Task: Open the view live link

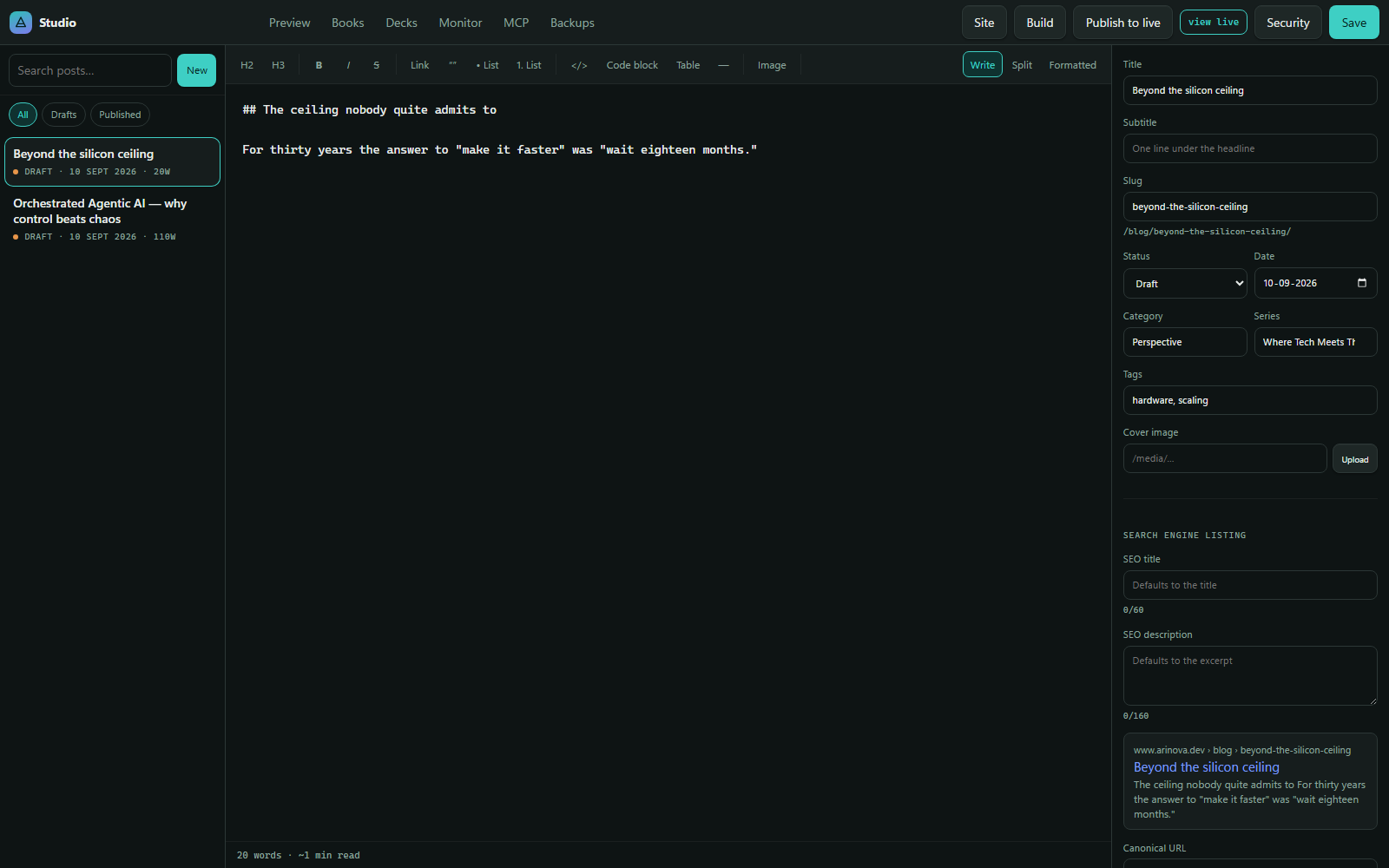Action: coord(1214,23)
